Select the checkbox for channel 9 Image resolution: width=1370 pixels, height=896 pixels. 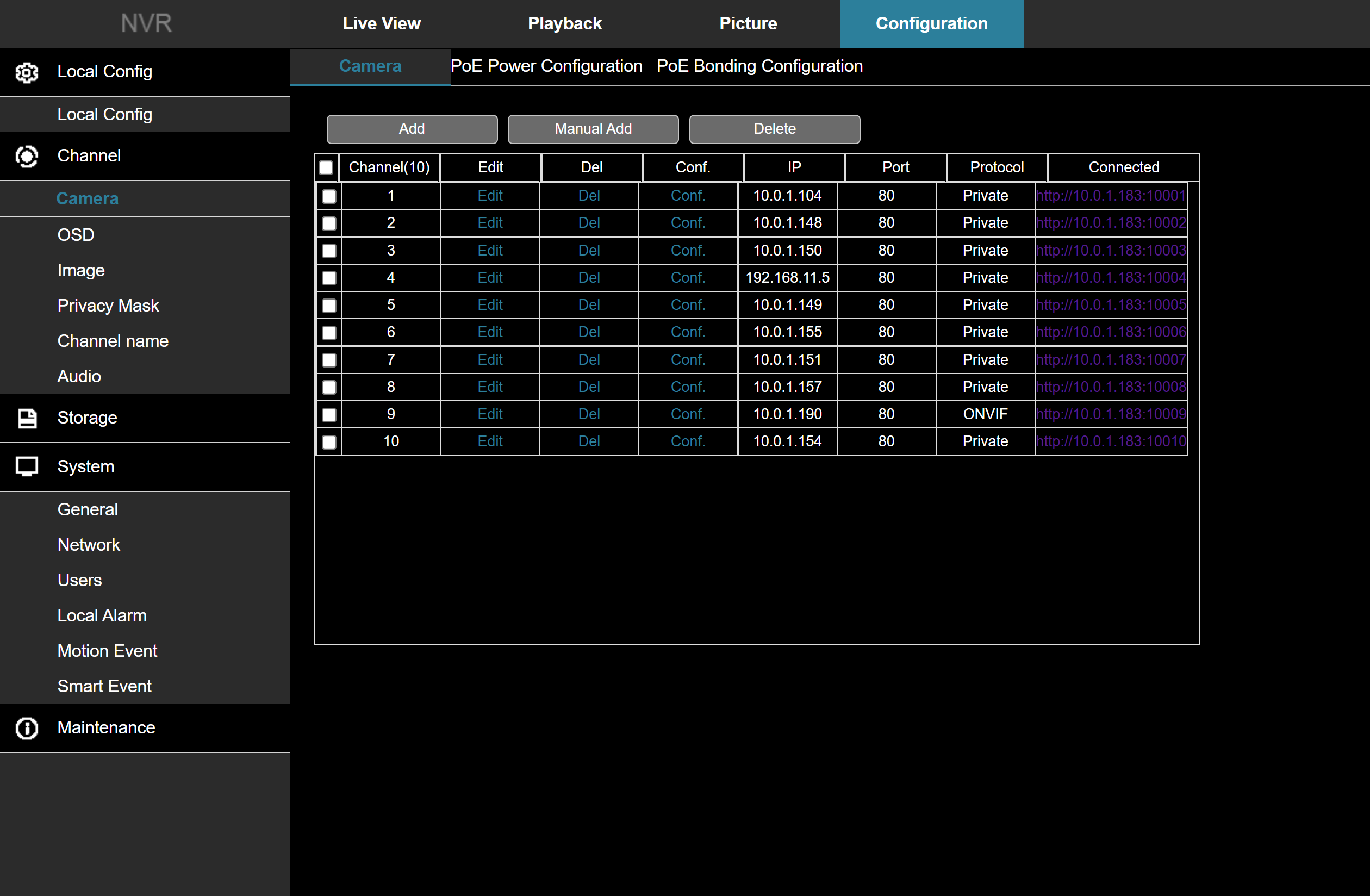(329, 415)
